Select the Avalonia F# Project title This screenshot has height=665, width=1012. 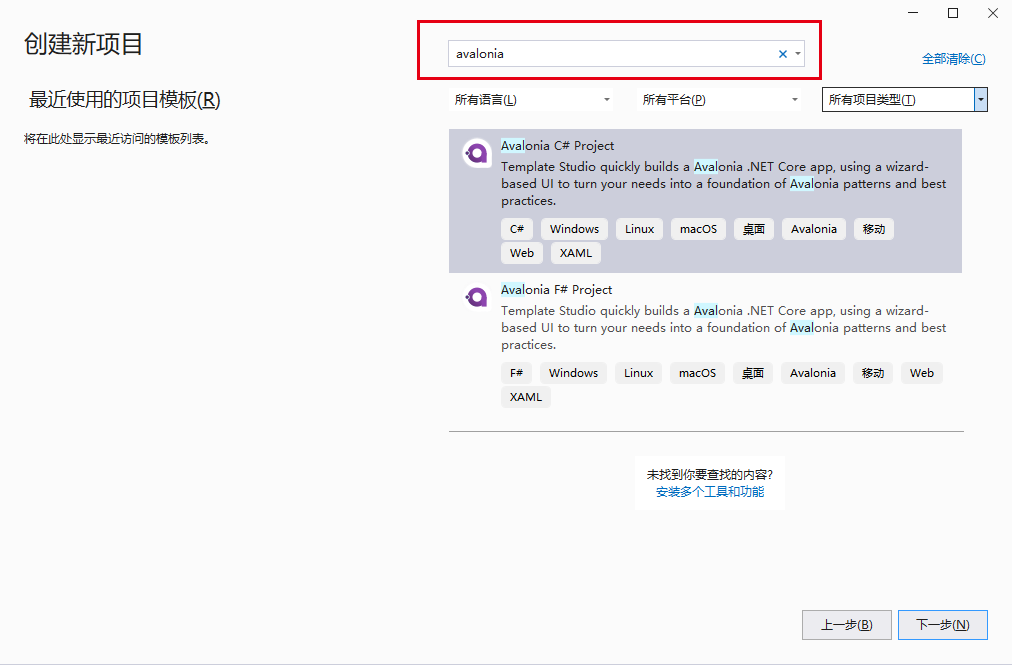coord(556,290)
